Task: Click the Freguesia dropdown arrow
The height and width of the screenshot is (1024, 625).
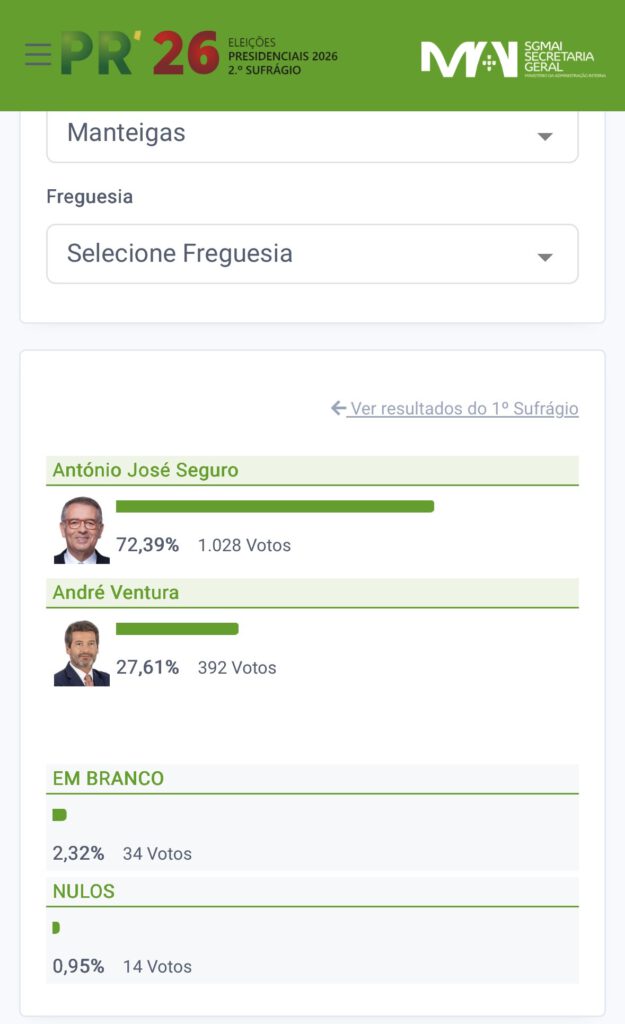Action: tap(545, 257)
